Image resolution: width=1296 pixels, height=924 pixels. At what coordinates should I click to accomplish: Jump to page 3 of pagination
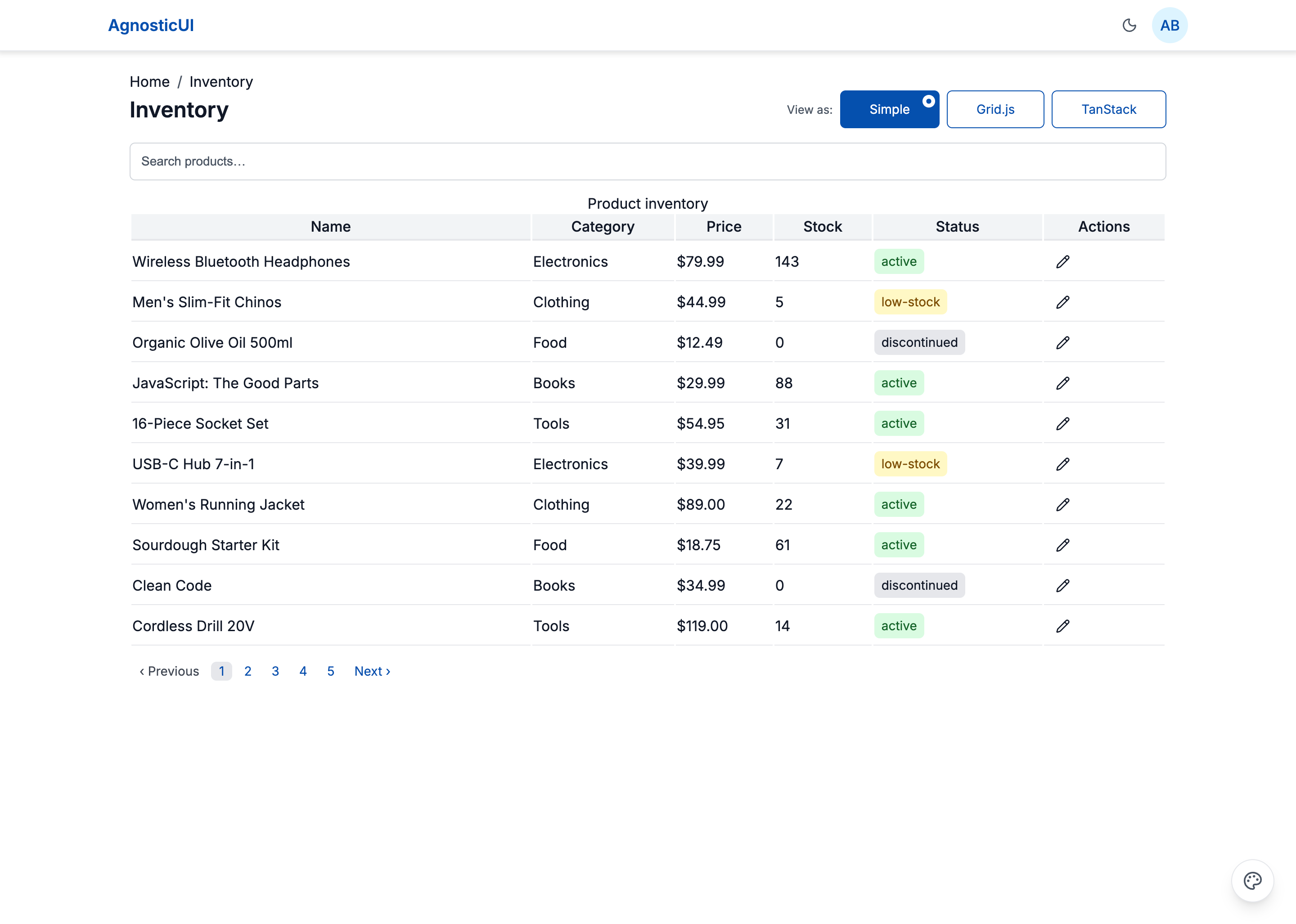click(275, 671)
